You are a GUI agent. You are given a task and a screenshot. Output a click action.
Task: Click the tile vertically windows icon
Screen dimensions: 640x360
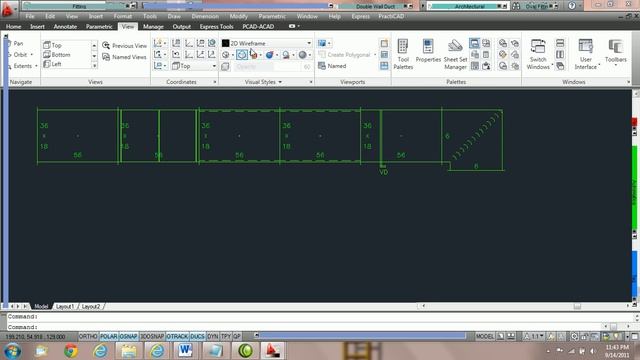click(560, 54)
